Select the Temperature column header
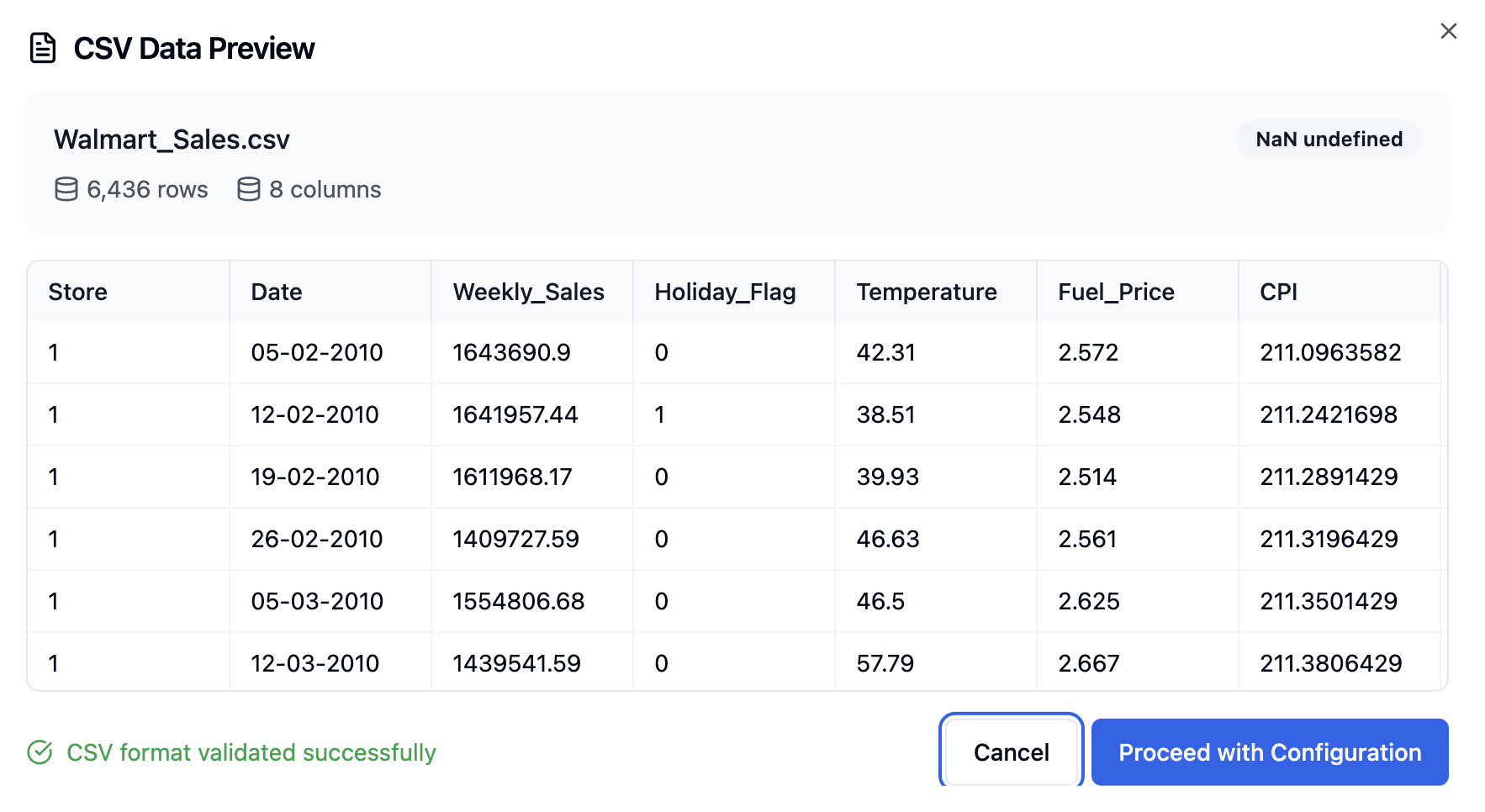This screenshot has width=1485, height=812. (926, 292)
